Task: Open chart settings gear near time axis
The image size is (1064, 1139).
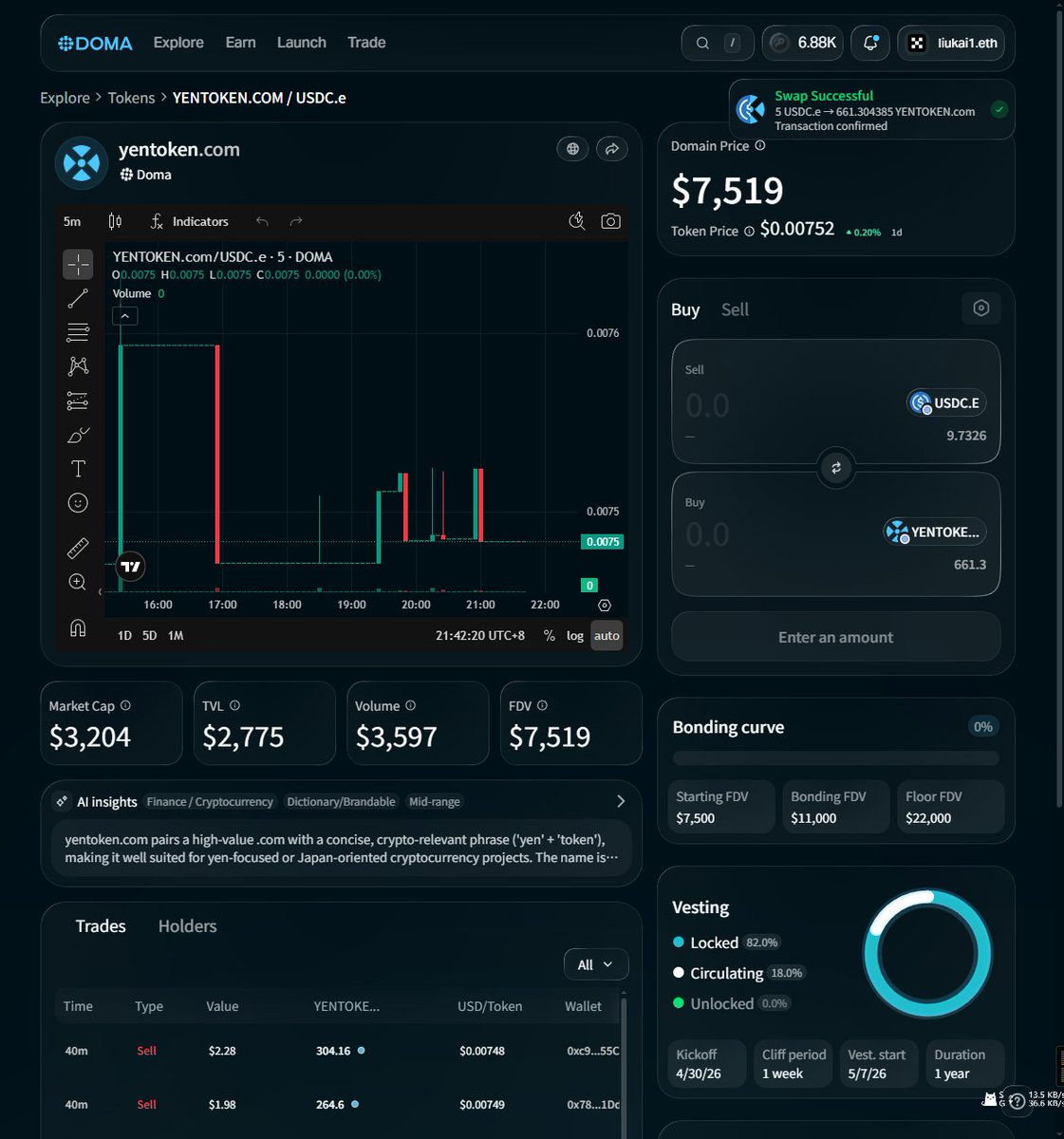Action: (x=605, y=605)
